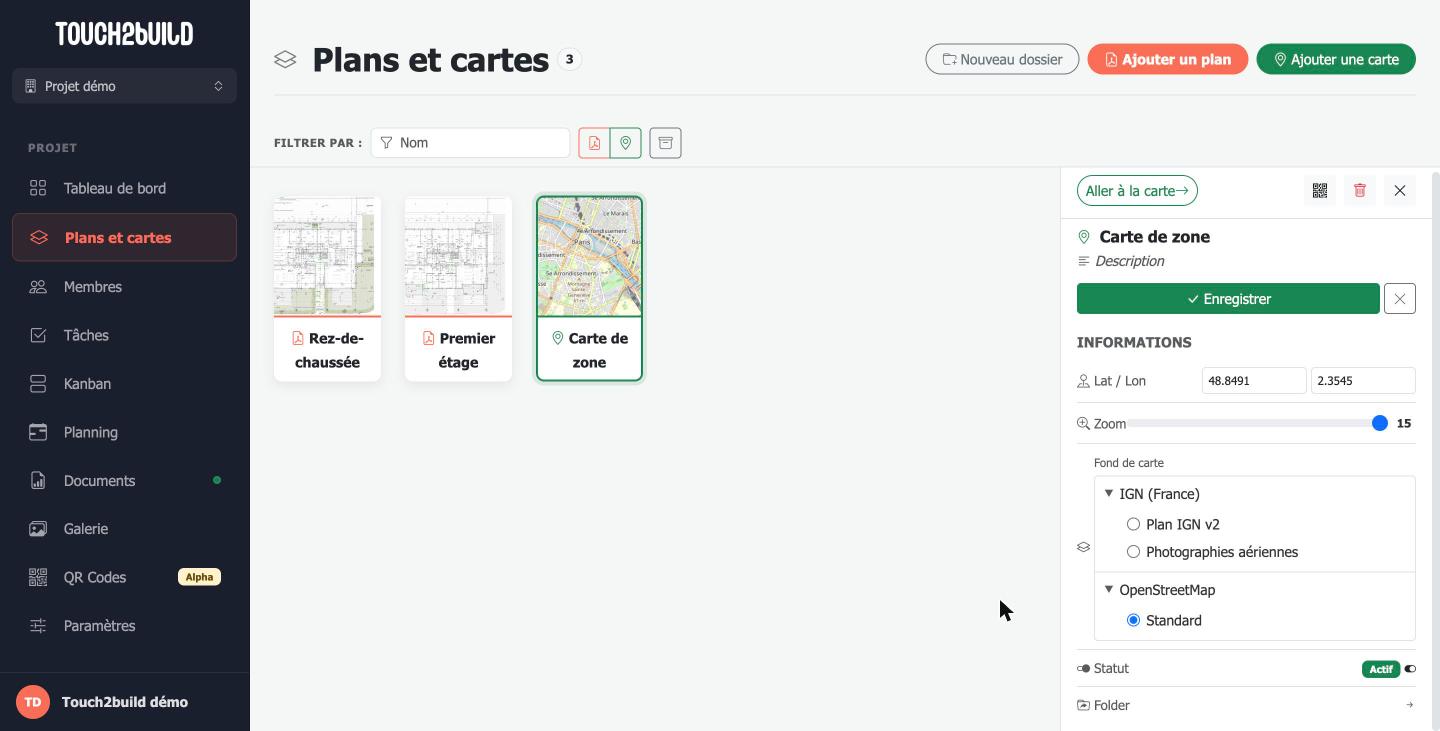Filter by maps pin icon
Viewport: 1440px width, 731px height.
coord(626,143)
